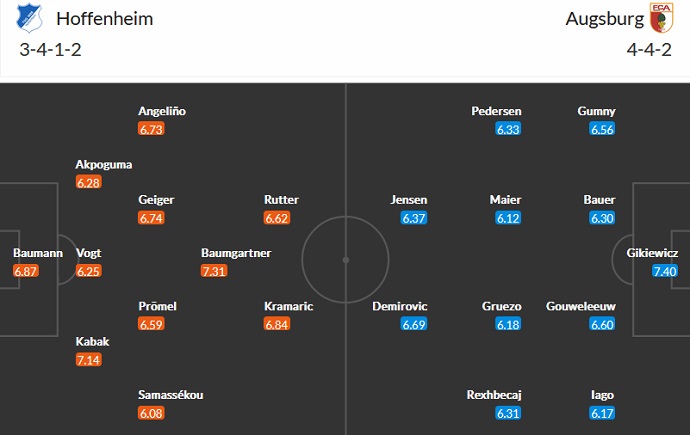
Task: Select player Pedersen
Action: (x=496, y=111)
